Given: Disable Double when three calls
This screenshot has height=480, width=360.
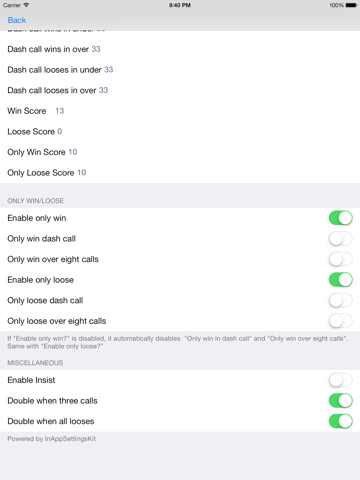Looking at the screenshot, I should coord(340,401).
